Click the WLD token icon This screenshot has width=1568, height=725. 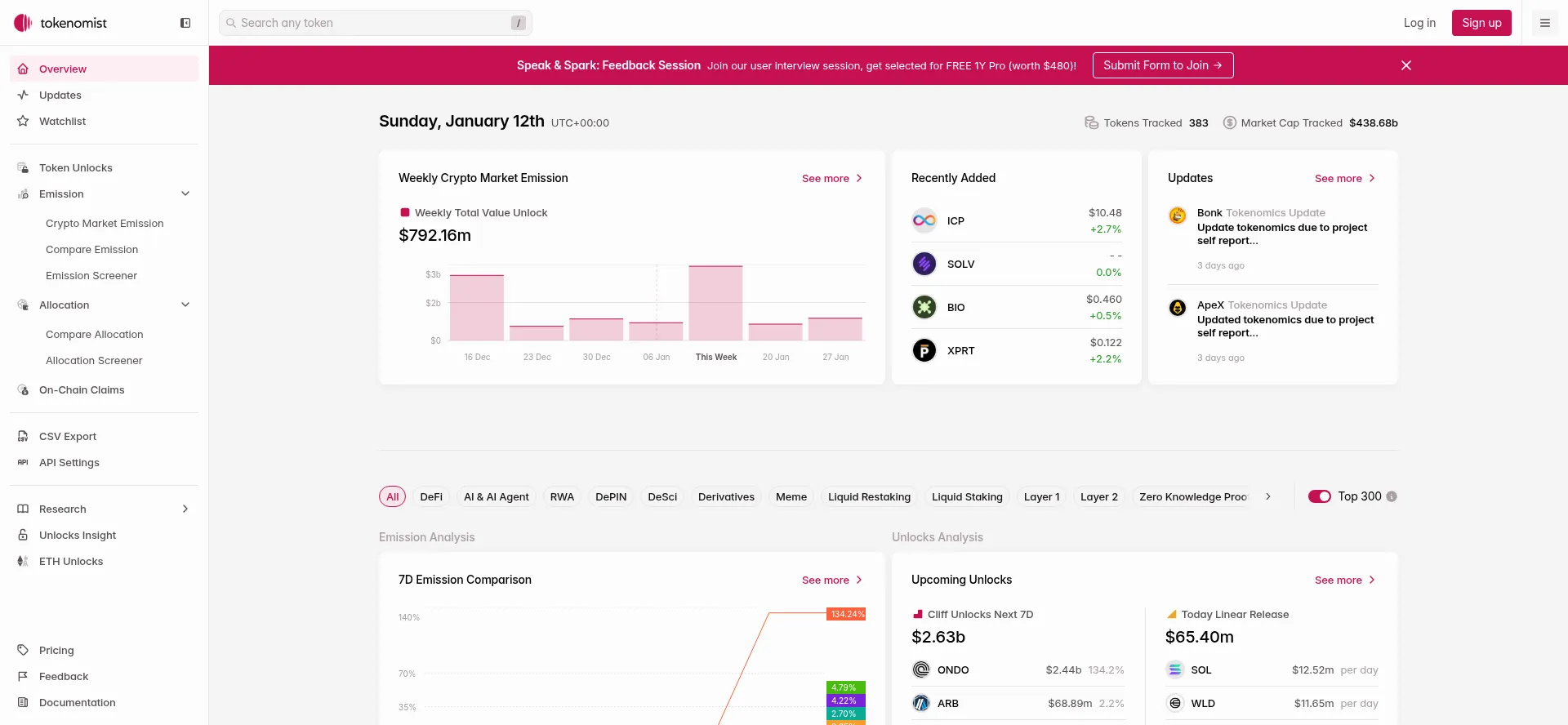point(1175,703)
